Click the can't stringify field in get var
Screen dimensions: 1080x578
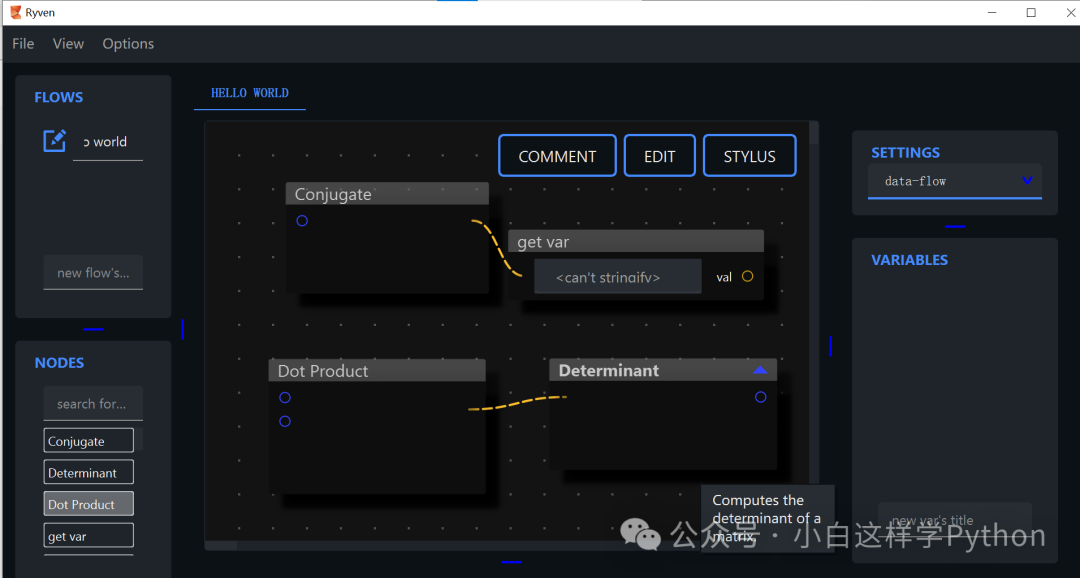click(618, 276)
